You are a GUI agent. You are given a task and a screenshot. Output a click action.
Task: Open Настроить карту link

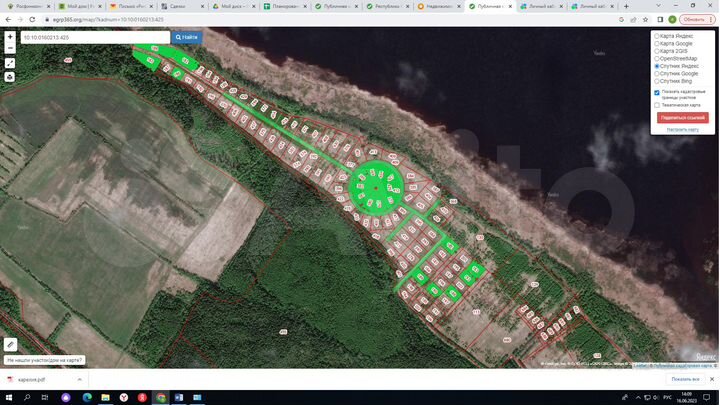click(x=682, y=129)
